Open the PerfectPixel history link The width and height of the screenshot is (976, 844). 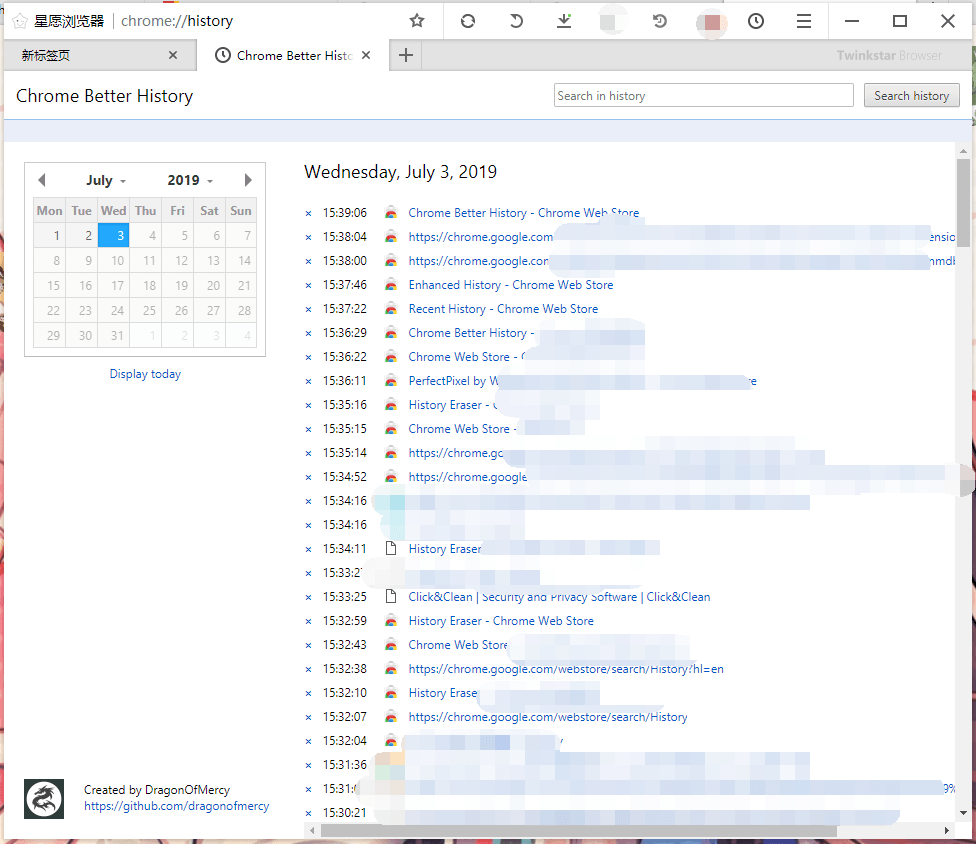(582, 381)
